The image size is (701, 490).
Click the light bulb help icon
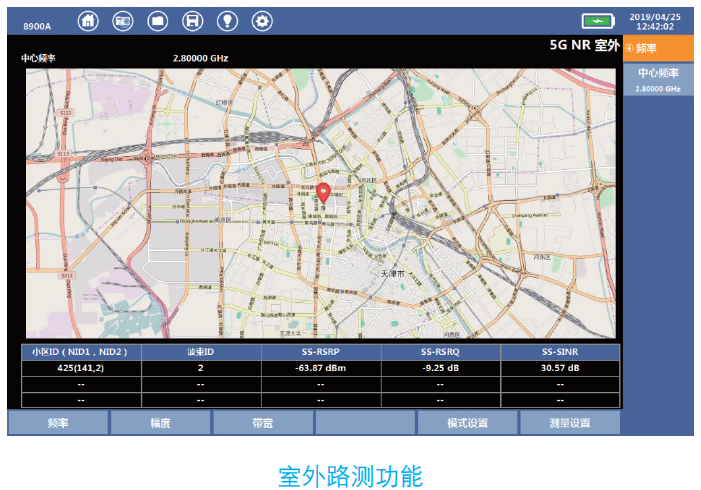coord(227,21)
